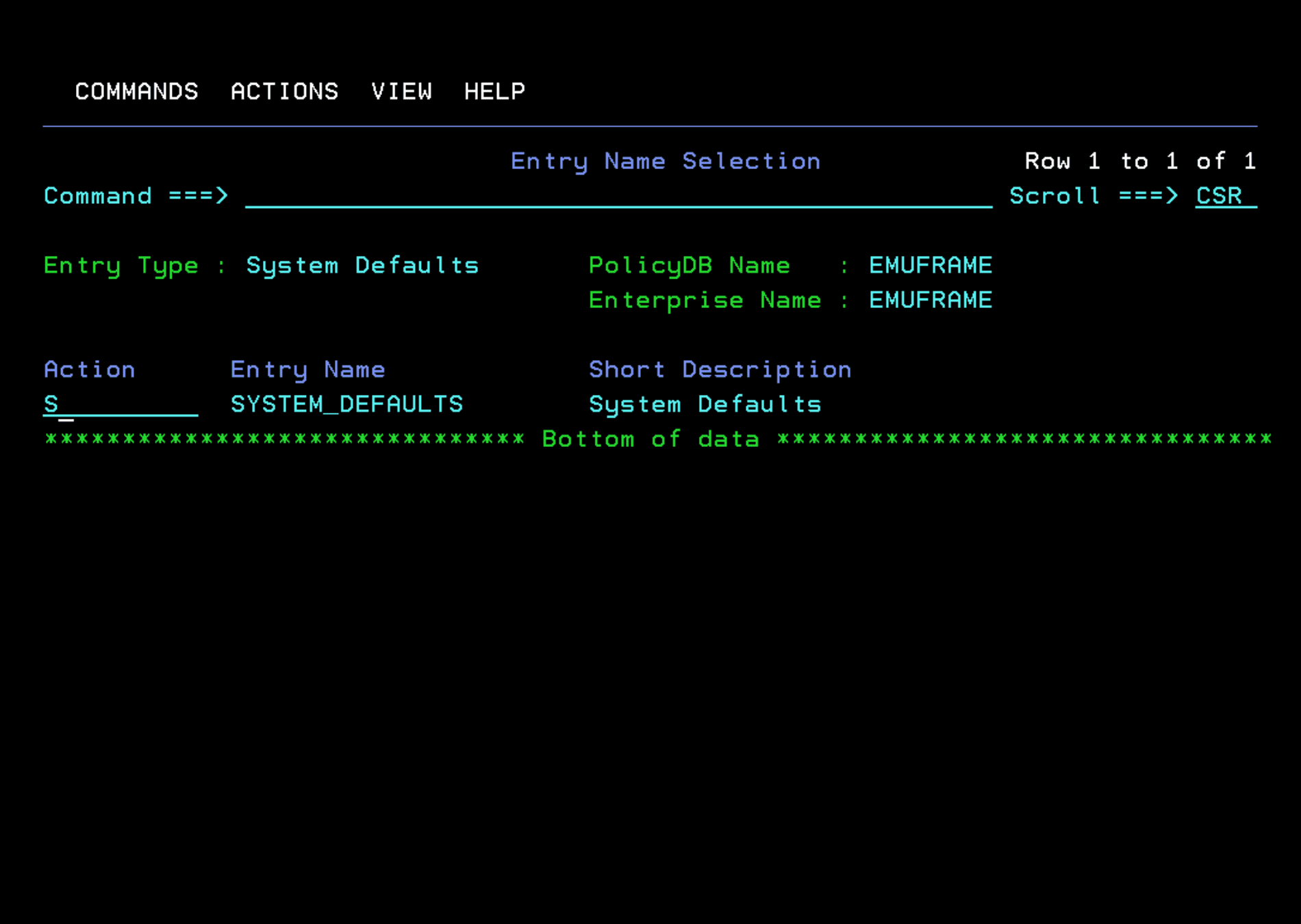The width and height of the screenshot is (1301, 924).
Task: Click the Enterprise Name value EMUFRAME
Action: point(929,300)
